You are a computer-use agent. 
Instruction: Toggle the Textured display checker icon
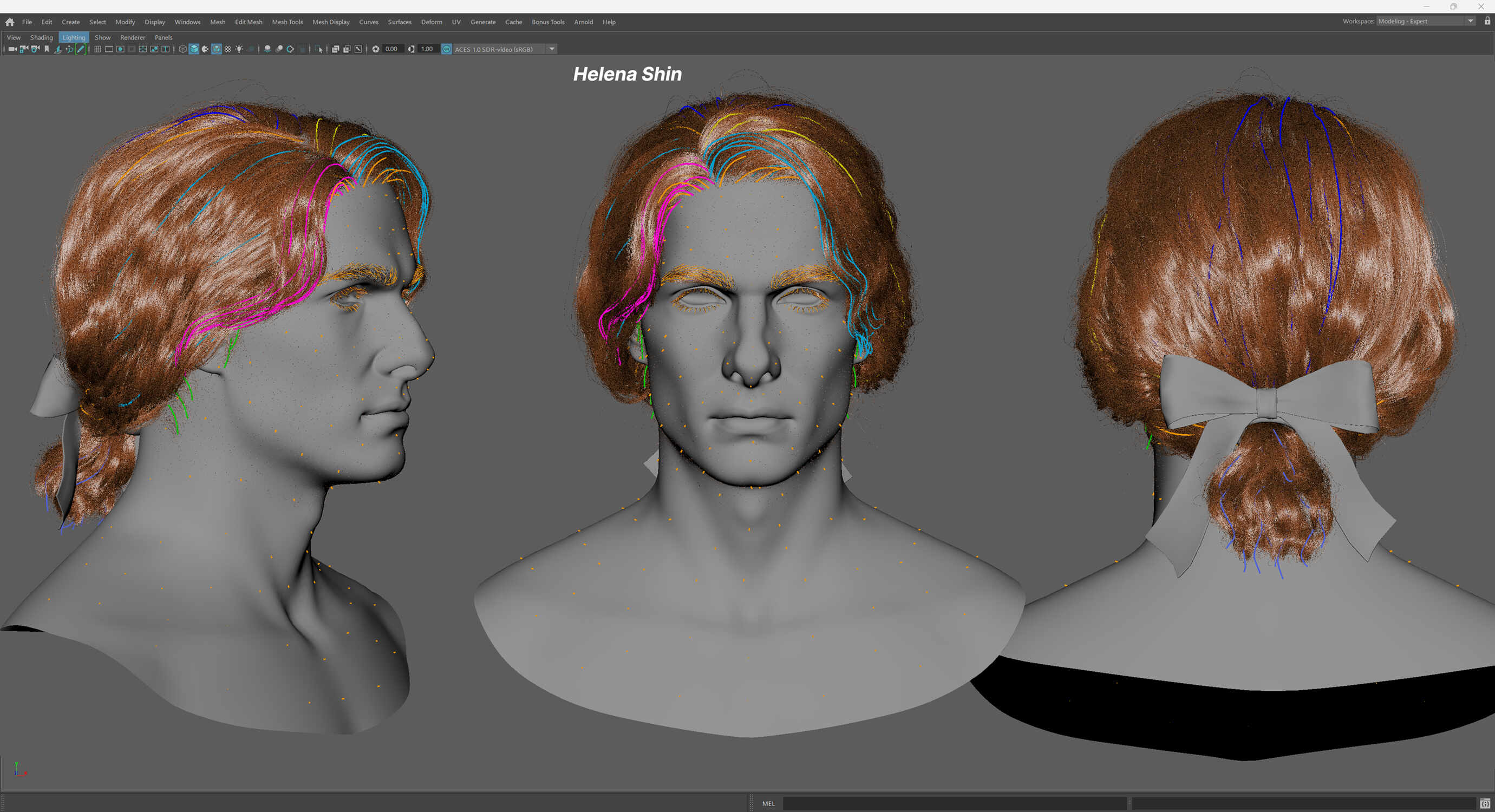(x=228, y=49)
